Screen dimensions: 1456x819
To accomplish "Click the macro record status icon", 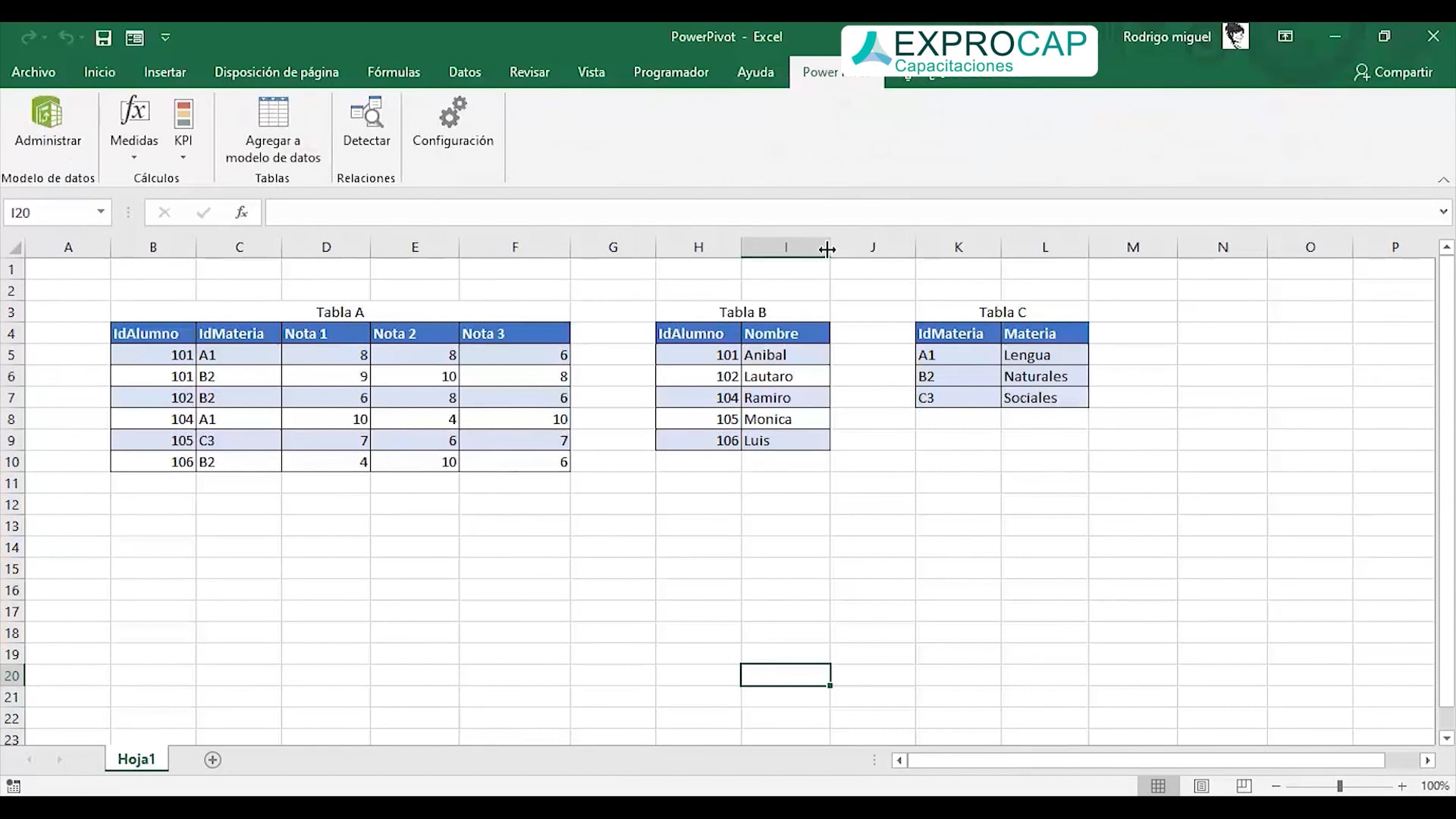I will point(13,786).
